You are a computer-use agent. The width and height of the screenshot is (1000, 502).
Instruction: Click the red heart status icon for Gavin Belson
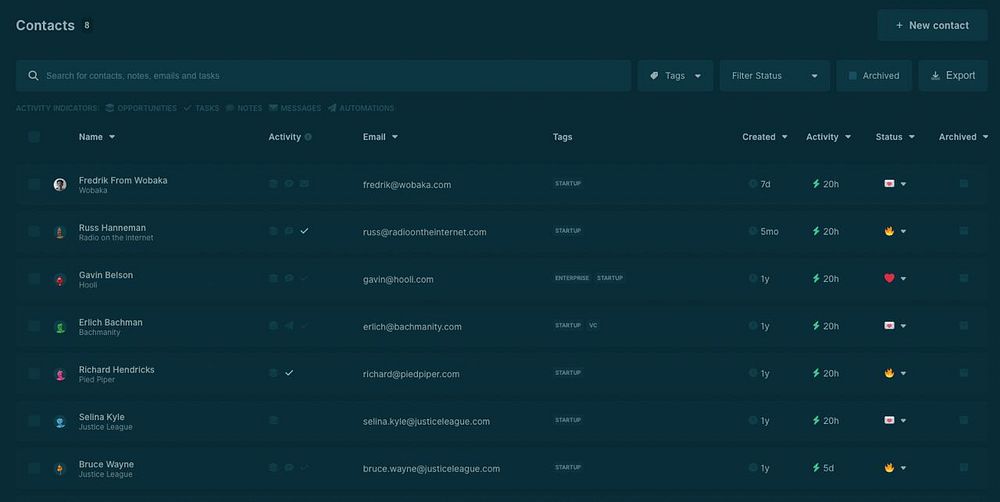click(889, 278)
